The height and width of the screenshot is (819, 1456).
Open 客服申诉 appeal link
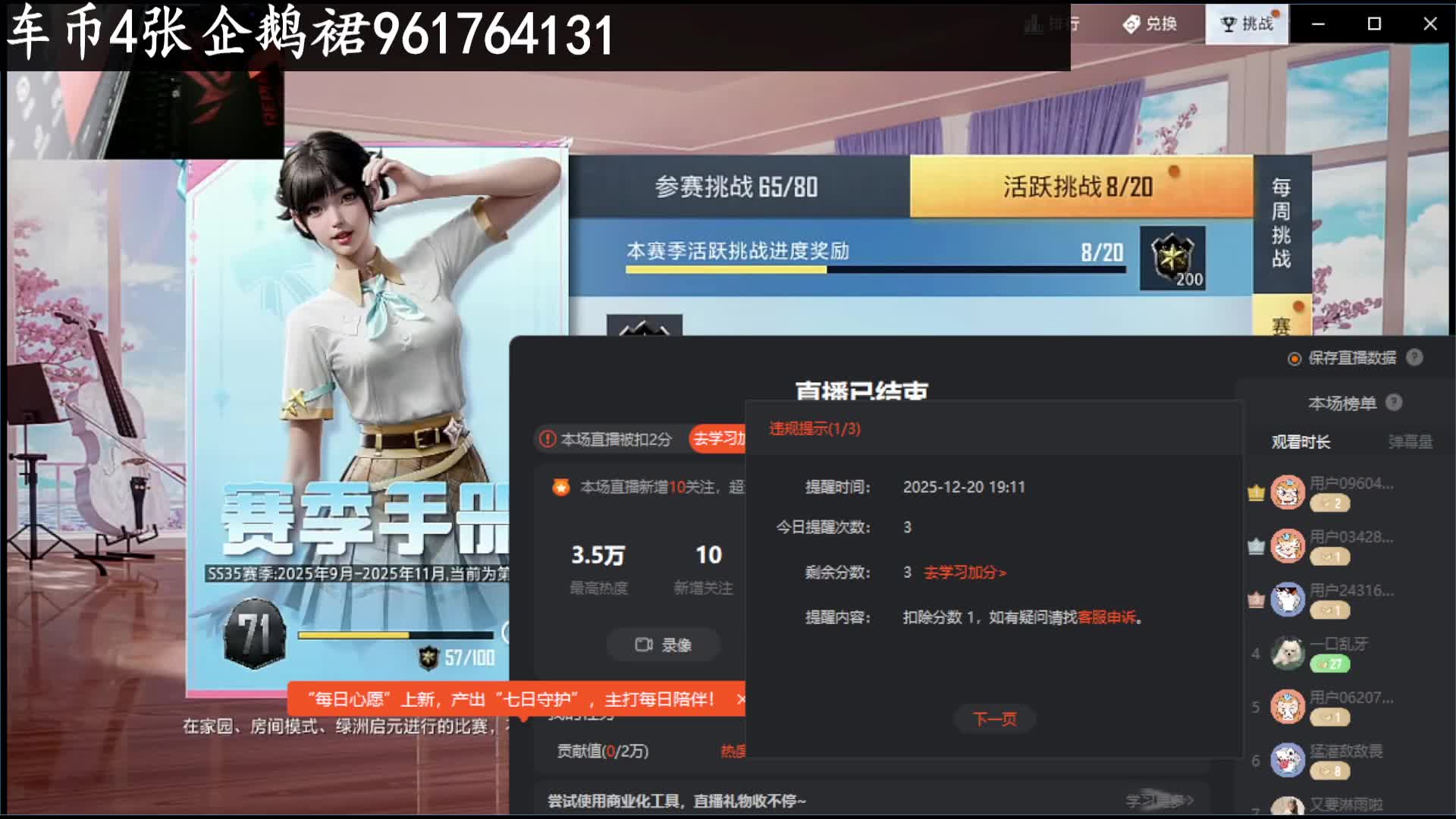(x=1106, y=617)
